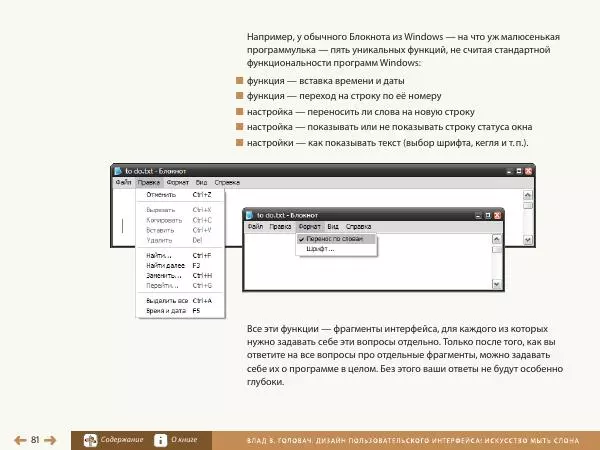Open Файл menu in front window
This screenshot has width=600, height=450.
point(255,227)
